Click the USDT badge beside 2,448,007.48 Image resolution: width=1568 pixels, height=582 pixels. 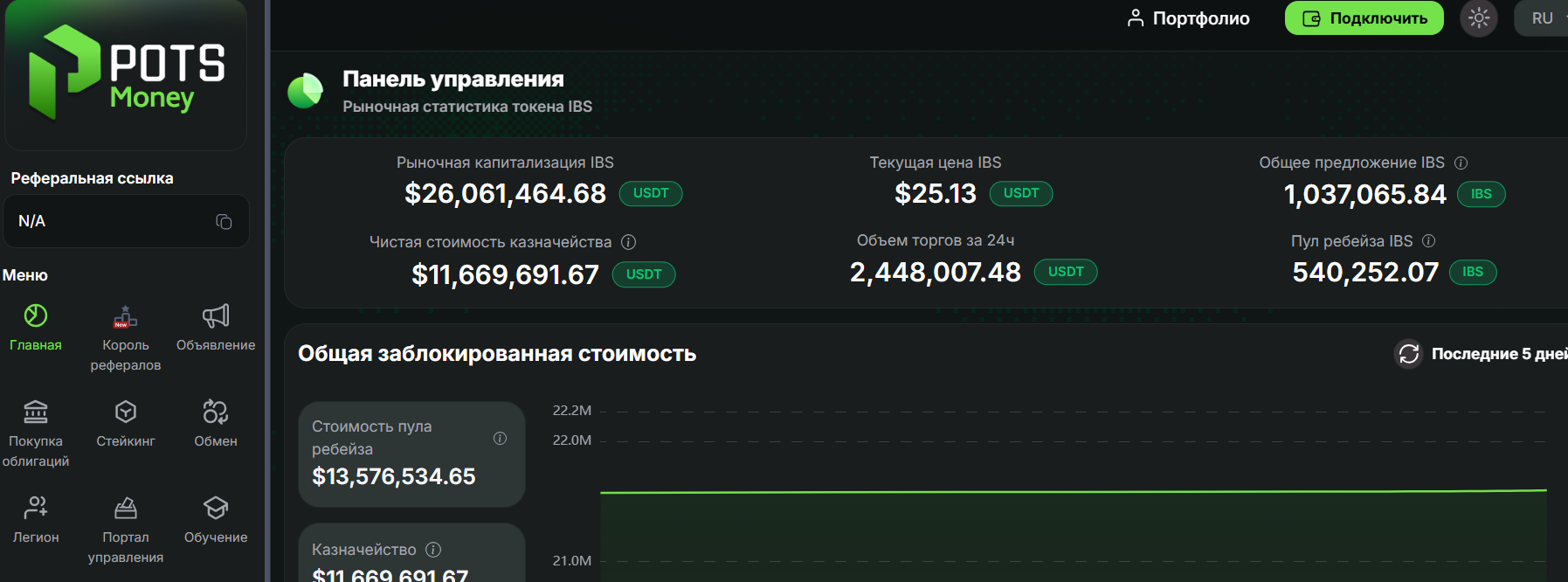click(1066, 272)
